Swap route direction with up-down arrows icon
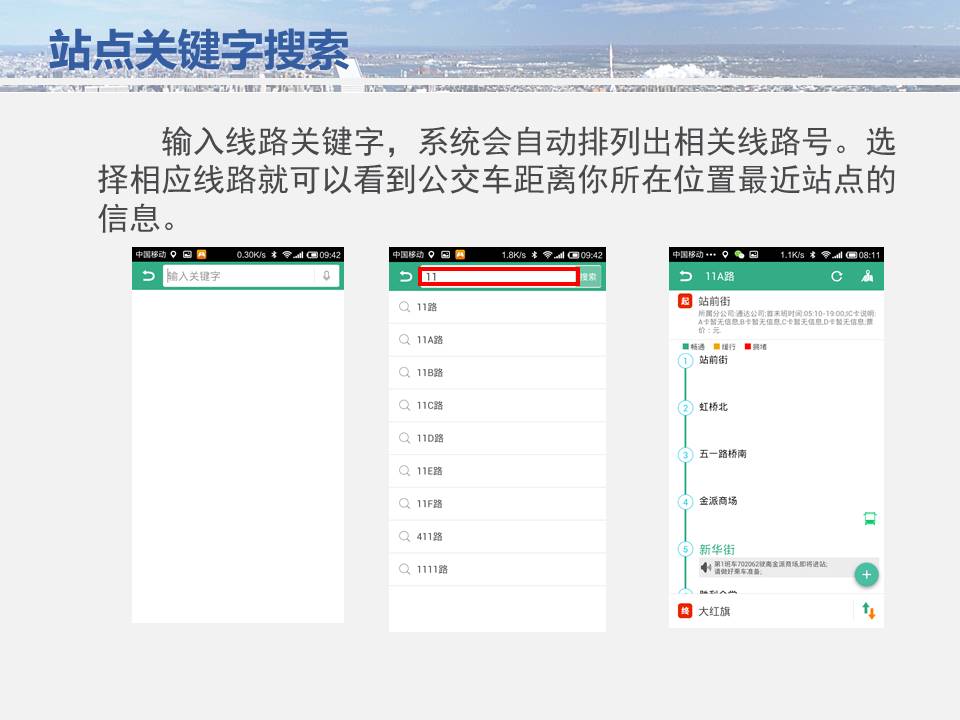 (868, 610)
